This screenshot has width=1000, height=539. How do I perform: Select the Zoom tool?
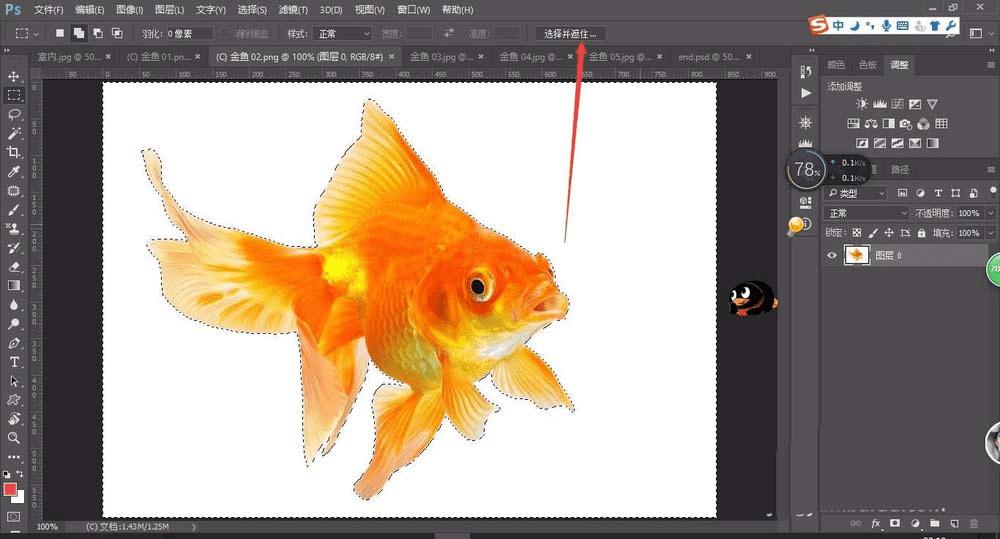(x=13, y=438)
